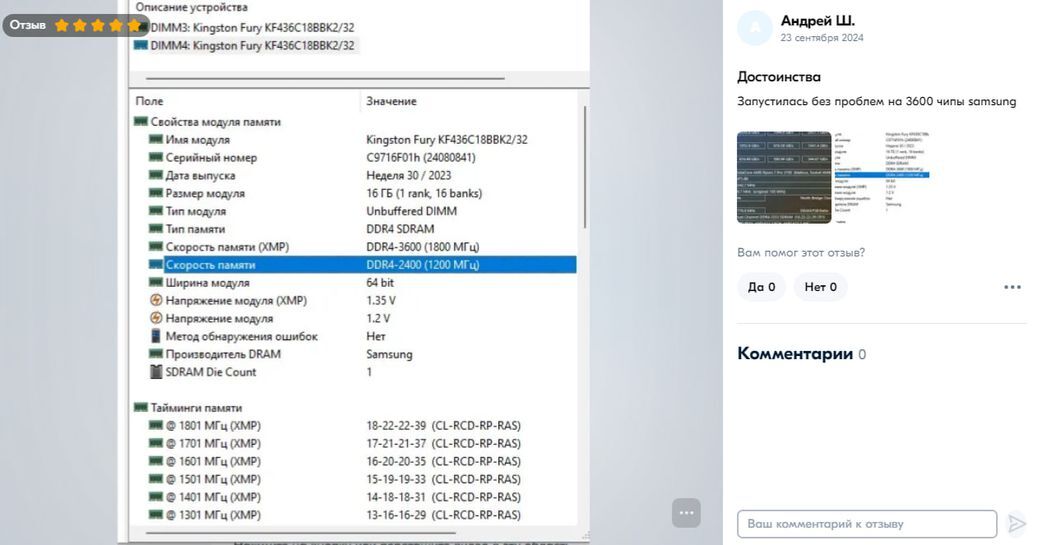
Task: Click the SDRAM Die Count chip icon
Action: tap(156, 372)
